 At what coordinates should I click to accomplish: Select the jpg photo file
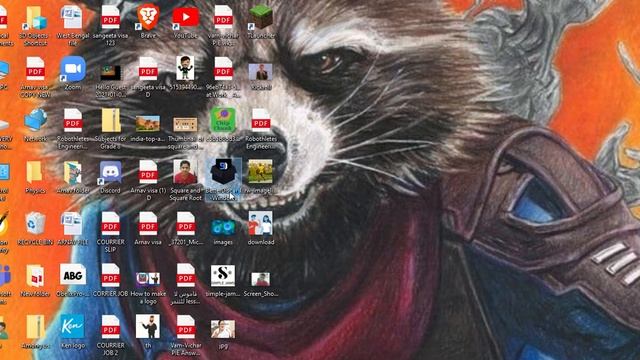pos(223,330)
